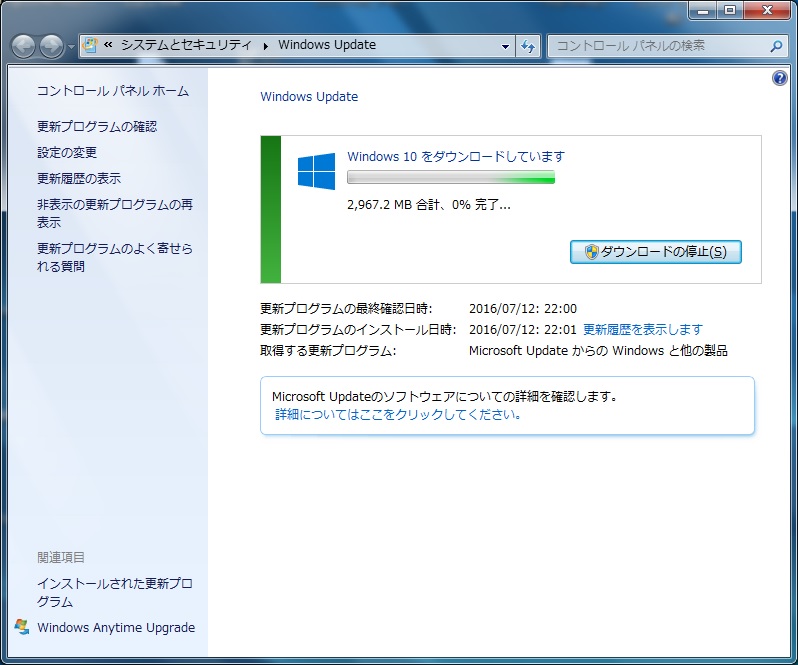Image resolution: width=798 pixels, height=665 pixels.
Task: Maximize the Windows Update window
Action: [x=730, y=10]
